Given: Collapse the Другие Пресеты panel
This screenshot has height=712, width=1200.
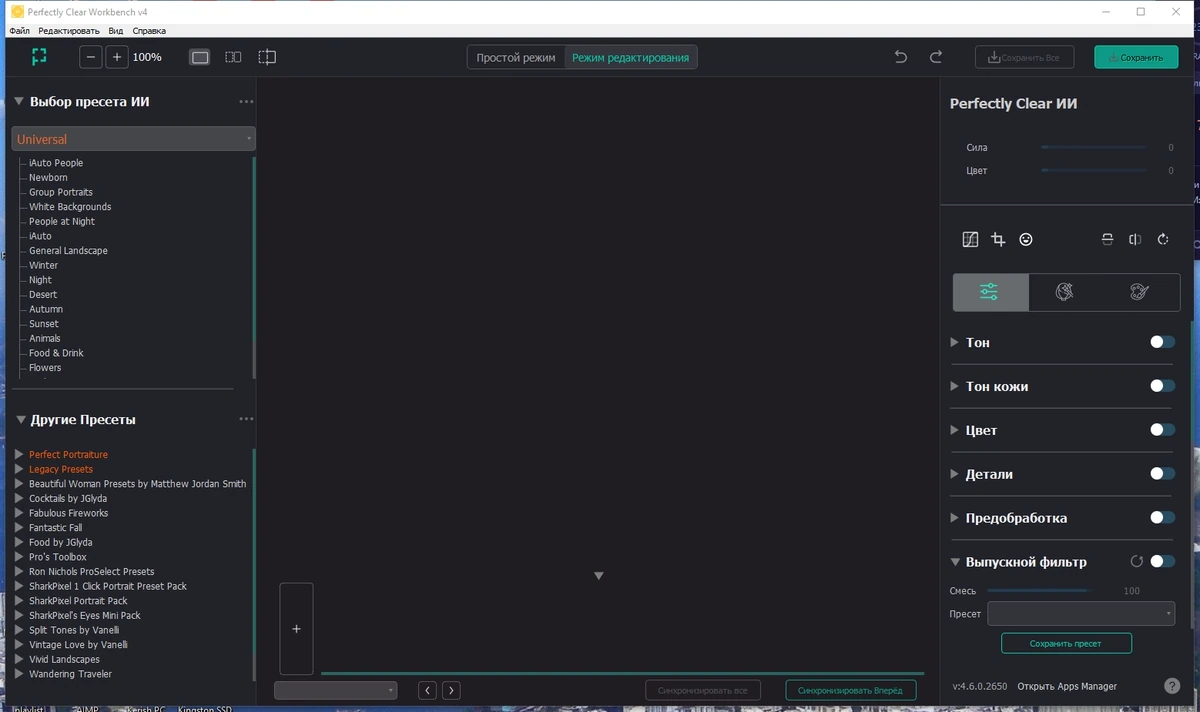Looking at the screenshot, I should point(19,419).
